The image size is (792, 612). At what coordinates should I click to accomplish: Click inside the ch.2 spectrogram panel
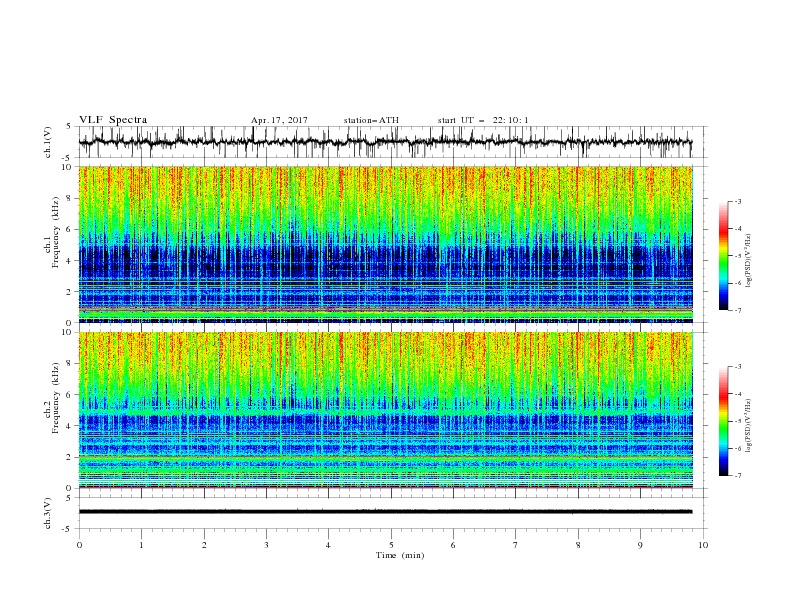386,410
